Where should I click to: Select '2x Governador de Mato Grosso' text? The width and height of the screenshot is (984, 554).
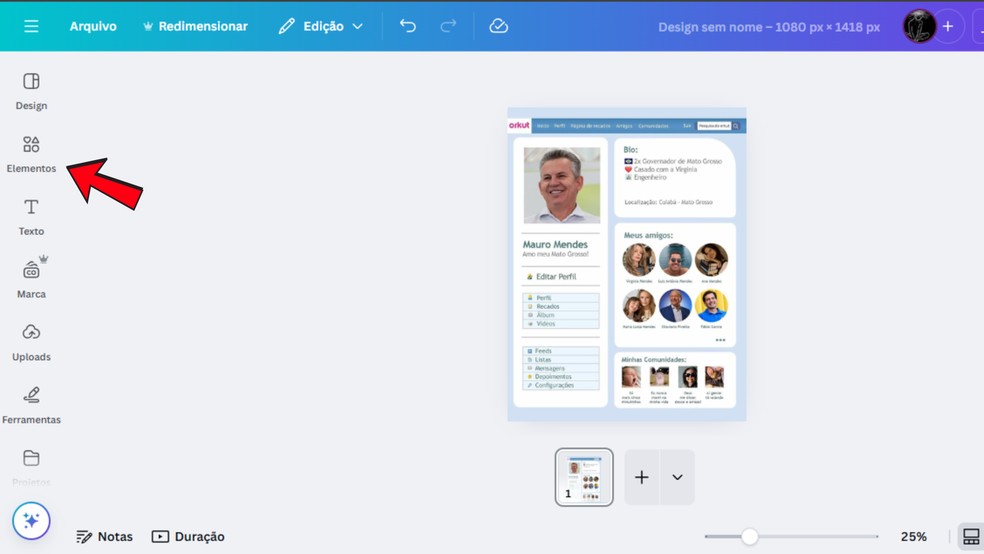[678, 161]
